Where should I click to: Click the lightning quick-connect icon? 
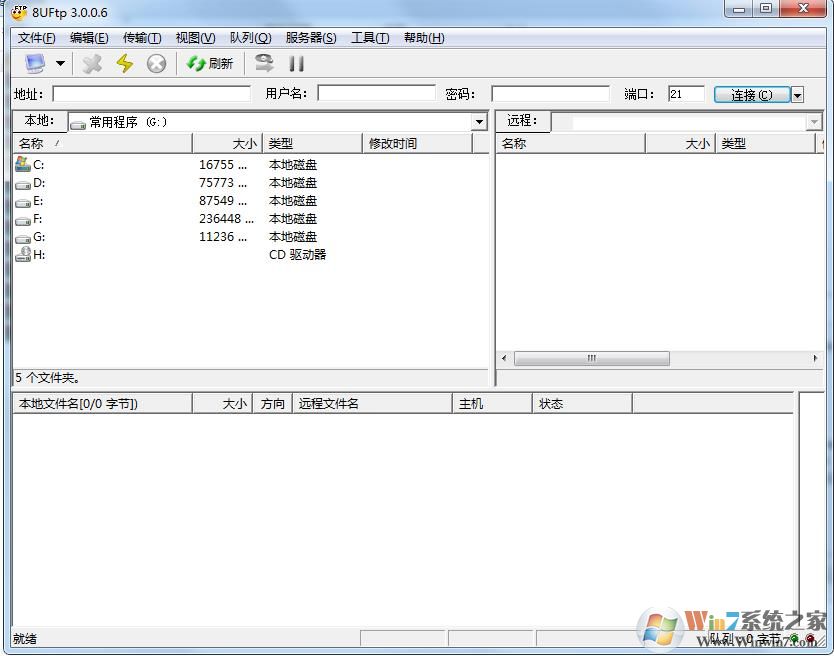click(124, 63)
